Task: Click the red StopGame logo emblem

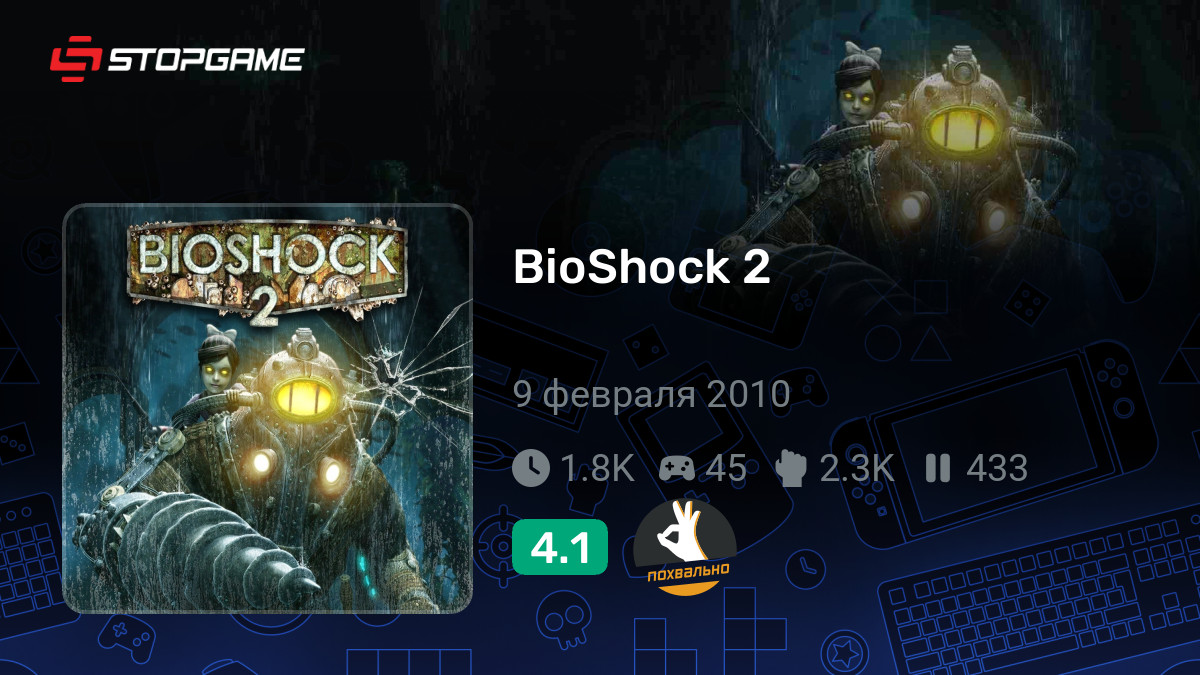Action: click(x=75, y=59)
